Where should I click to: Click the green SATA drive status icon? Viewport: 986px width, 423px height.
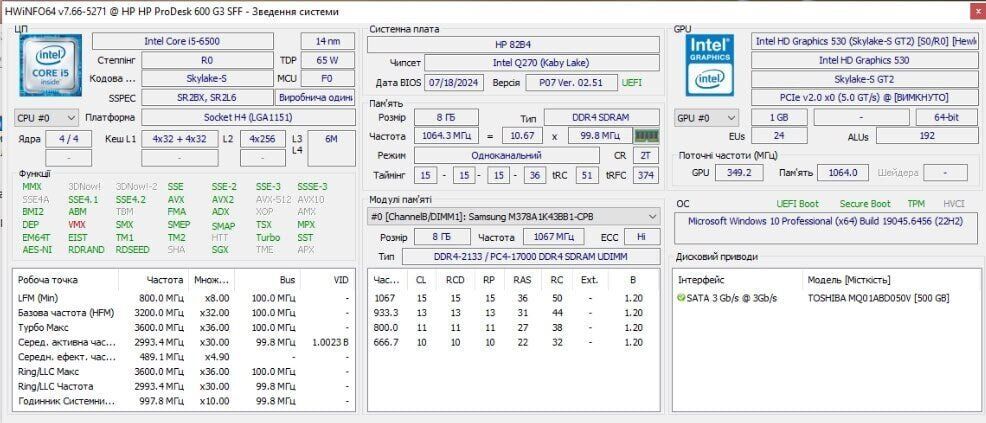681,298
